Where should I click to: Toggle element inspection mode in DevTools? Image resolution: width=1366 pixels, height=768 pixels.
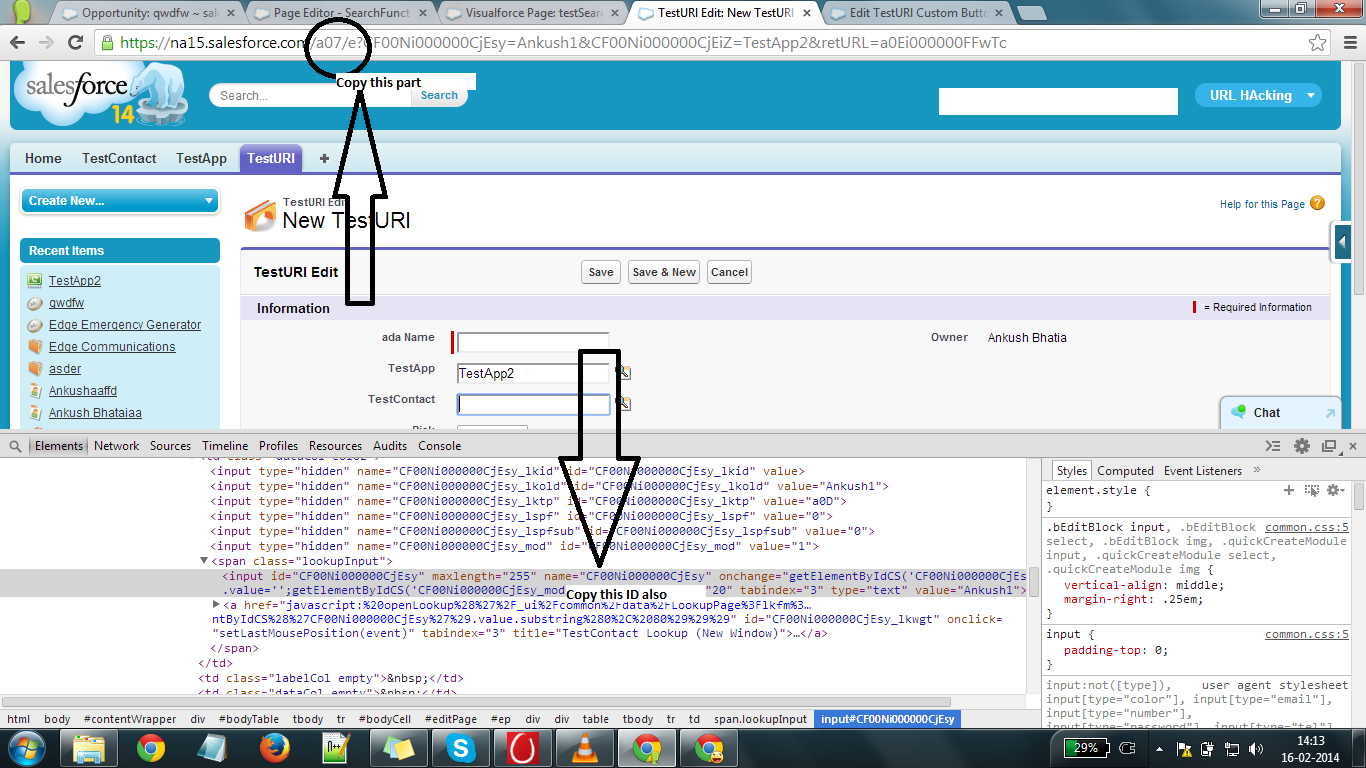click(13, 446)
